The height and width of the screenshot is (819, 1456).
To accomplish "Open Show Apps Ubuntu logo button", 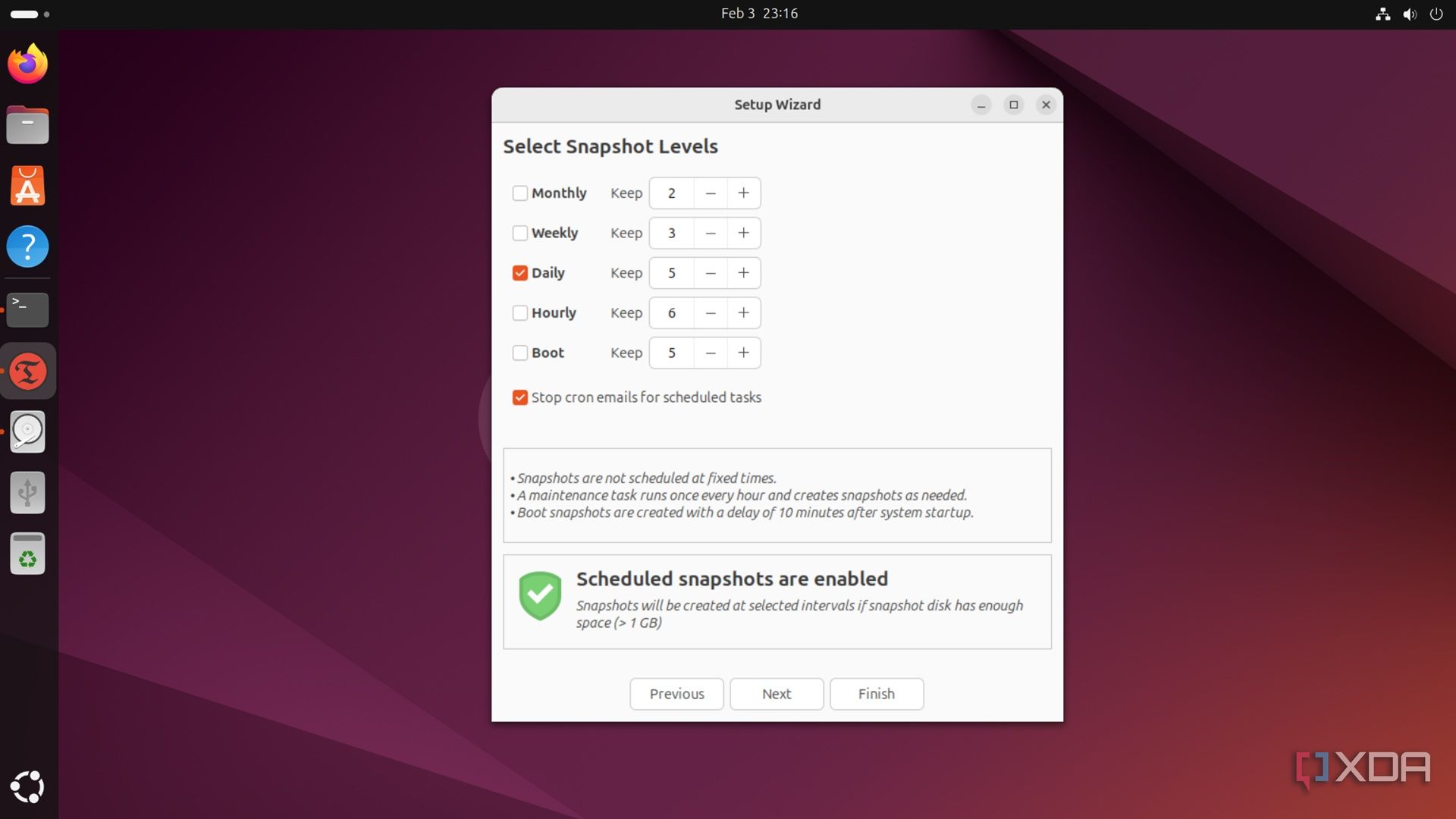I will 28,787.
